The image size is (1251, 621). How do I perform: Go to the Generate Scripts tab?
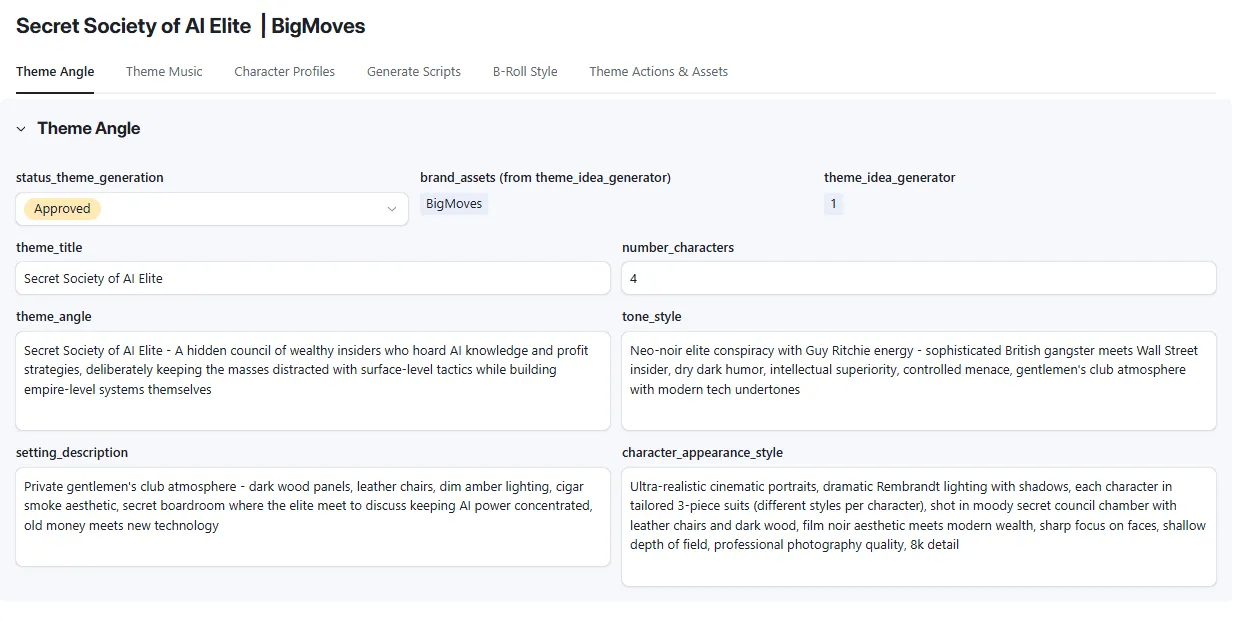(414, 71)
